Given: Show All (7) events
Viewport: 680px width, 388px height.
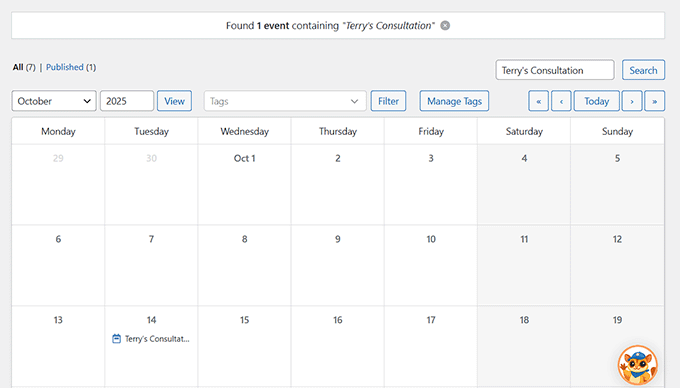Looking at the screenshot, I should (x=24, y=67).
